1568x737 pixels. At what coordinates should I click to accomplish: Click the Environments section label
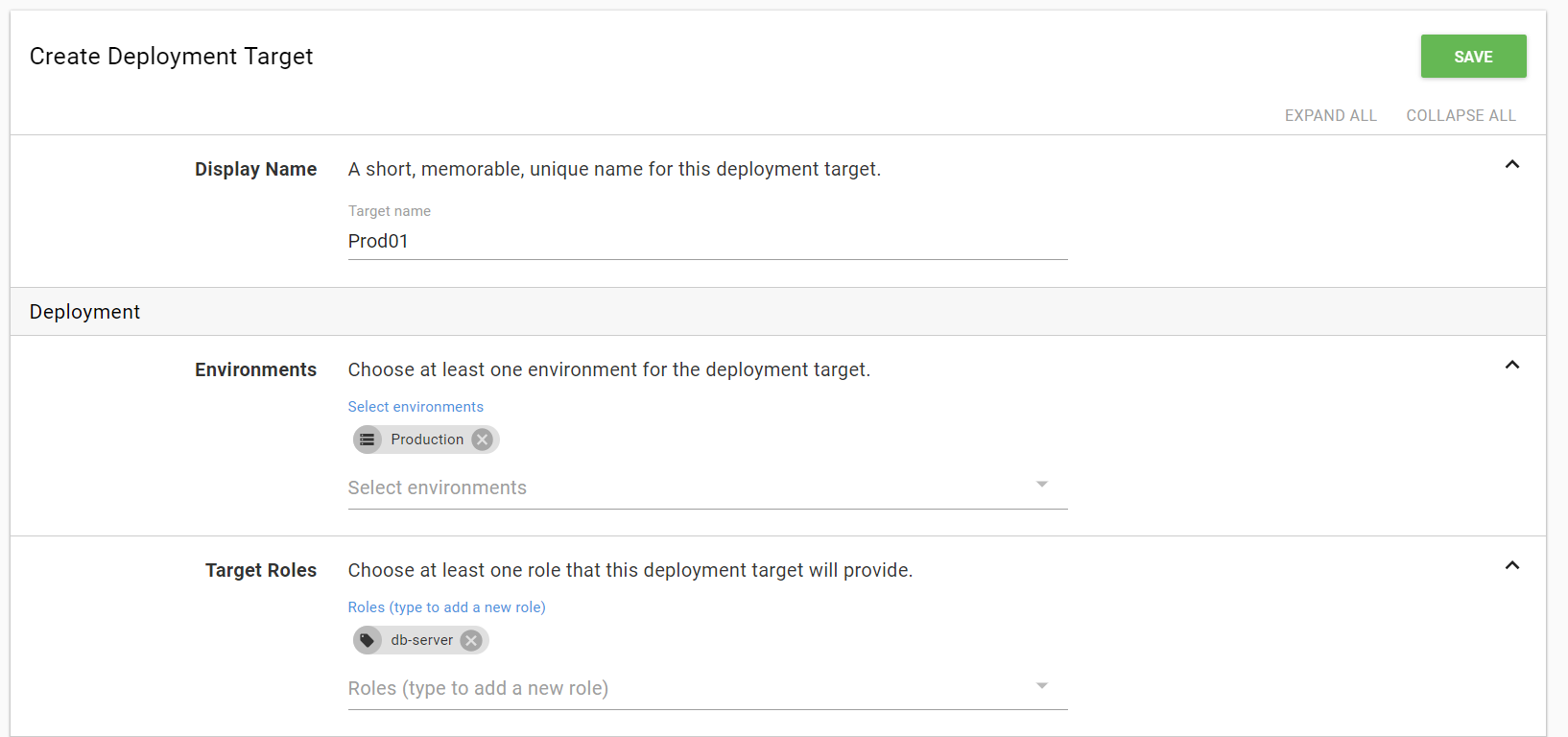(255, 369)
